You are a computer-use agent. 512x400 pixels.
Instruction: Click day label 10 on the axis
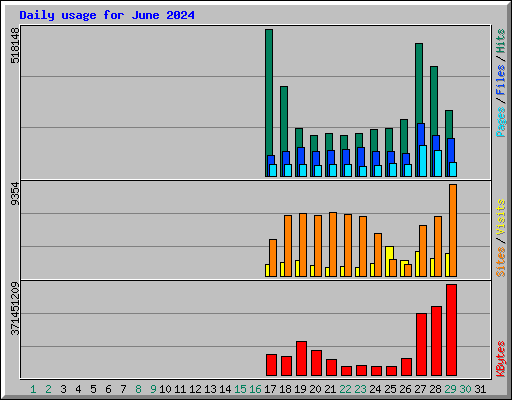pyautogui.click(x=165, y=389)
